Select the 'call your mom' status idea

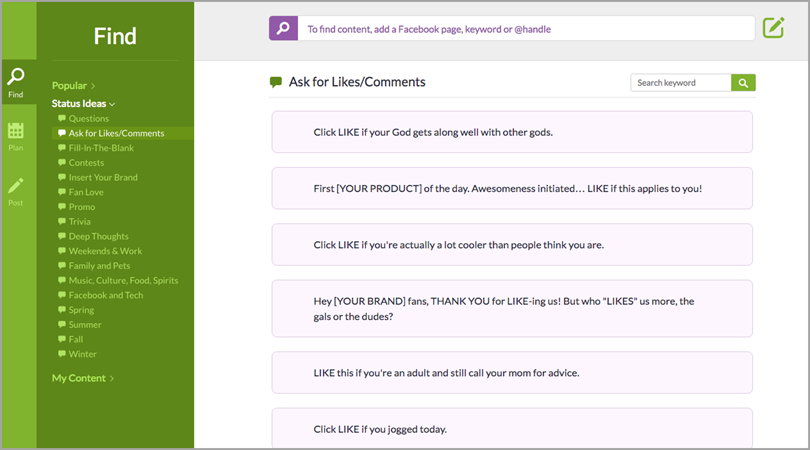coord(511,373)
